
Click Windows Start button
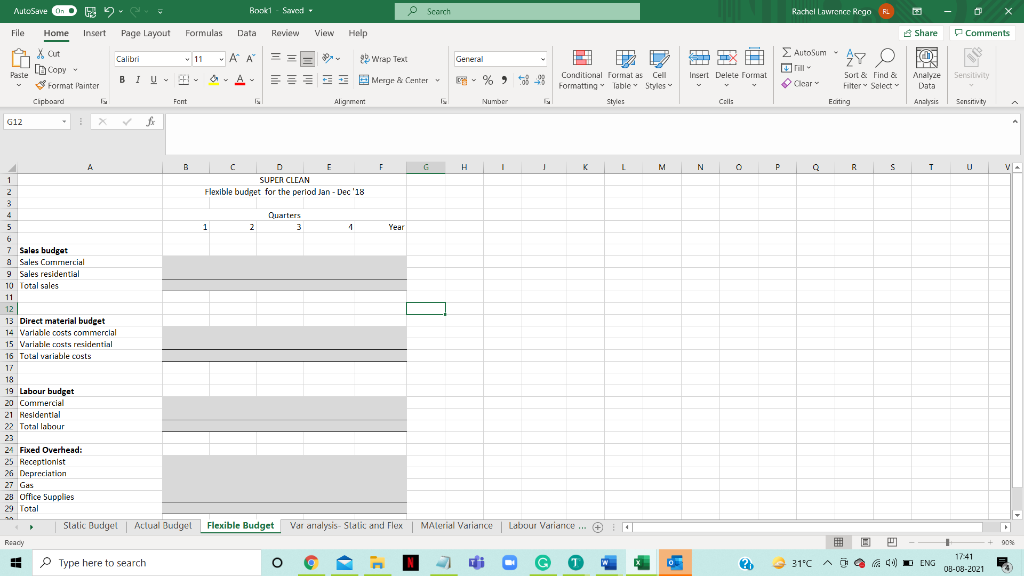[x=16, y=562]
